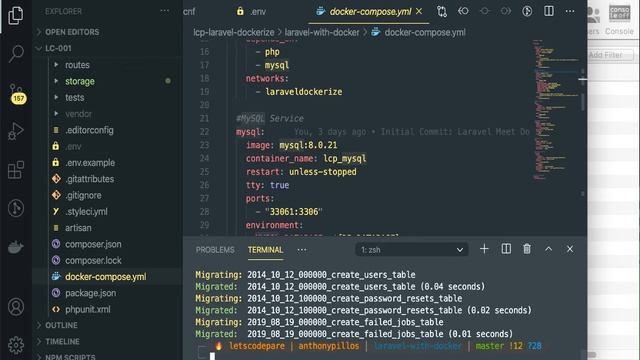
Task: Select the 1: zsh terminal dropdown
Action: (412, 249)
